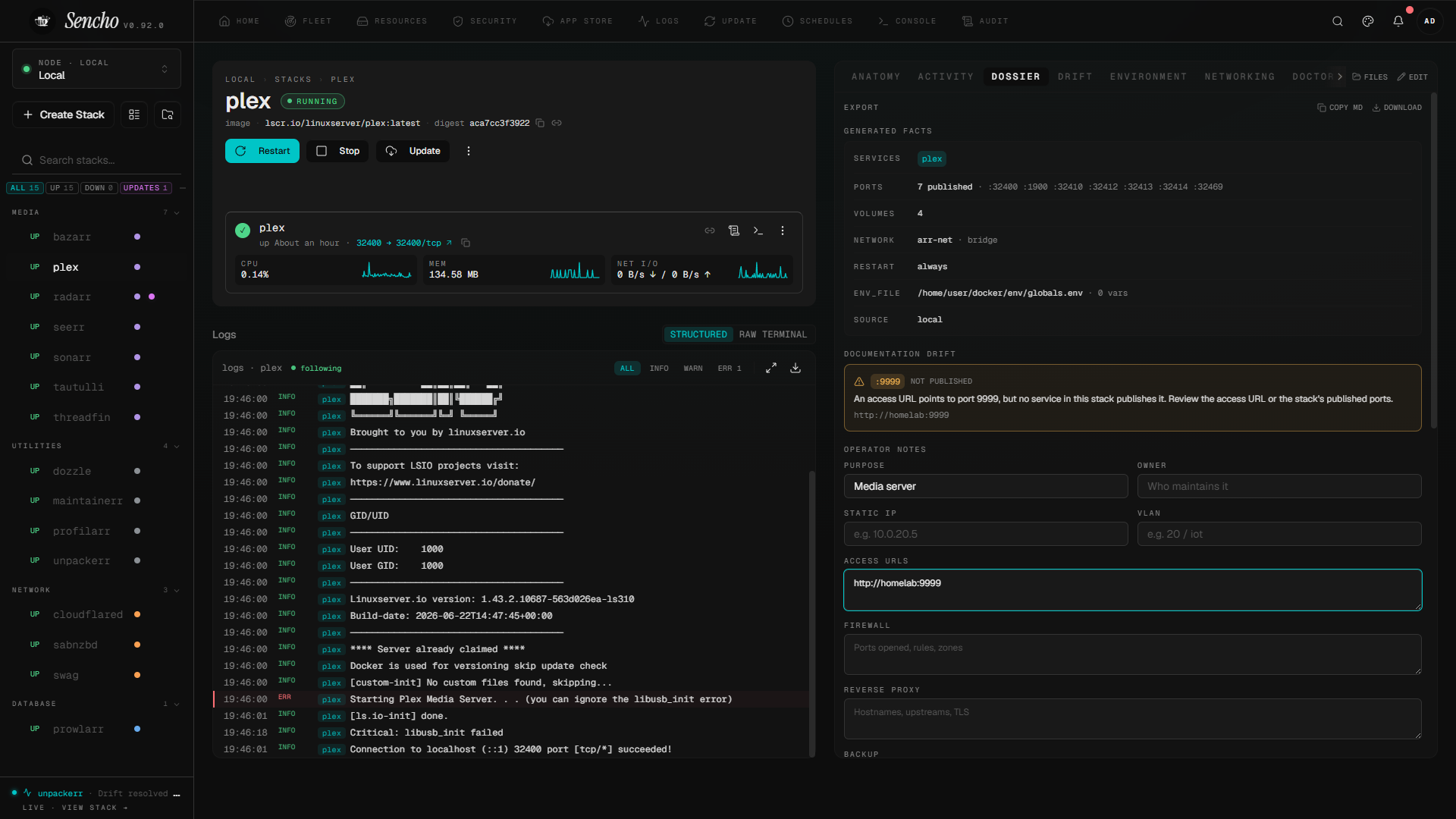The image size is (1456, 819).
Task: Click the stack list view icon beside Create Stack
Action: (134, 115)
